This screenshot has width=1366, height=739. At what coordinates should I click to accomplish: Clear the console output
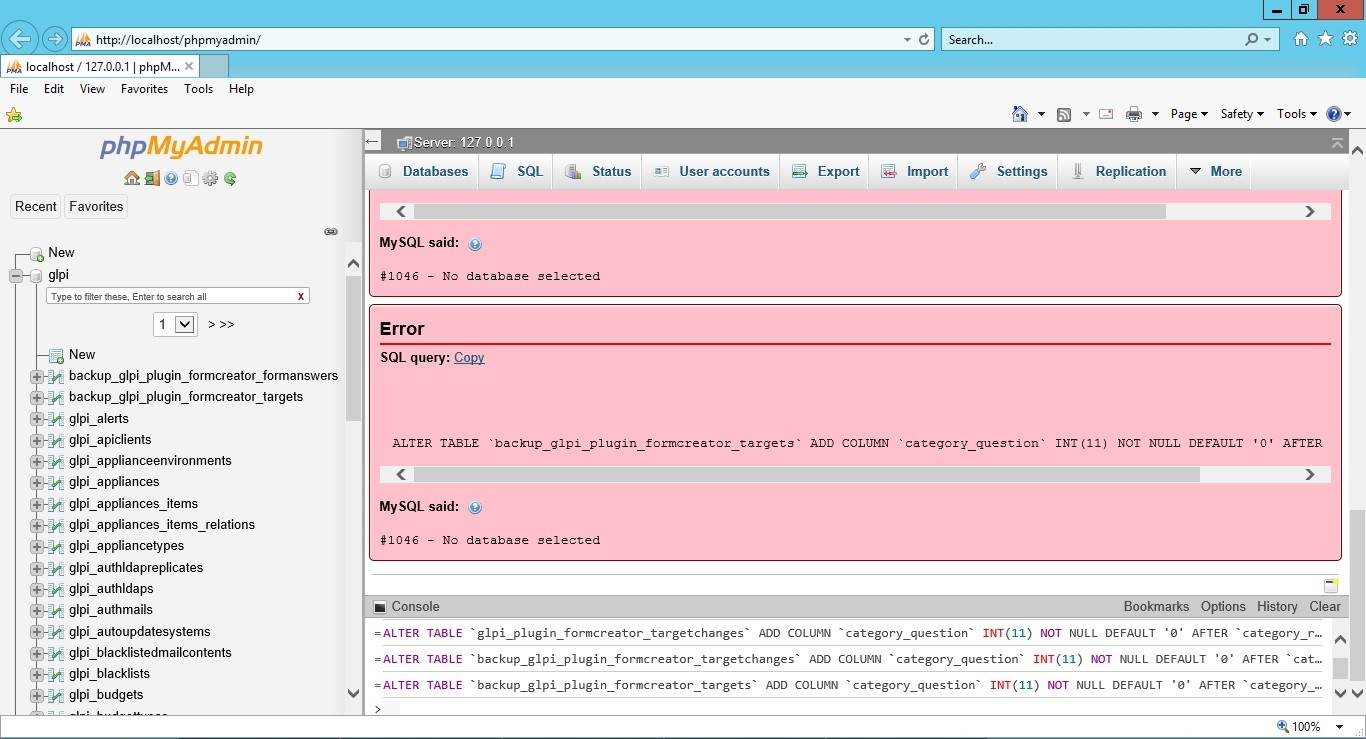(x=1324, y=606)
